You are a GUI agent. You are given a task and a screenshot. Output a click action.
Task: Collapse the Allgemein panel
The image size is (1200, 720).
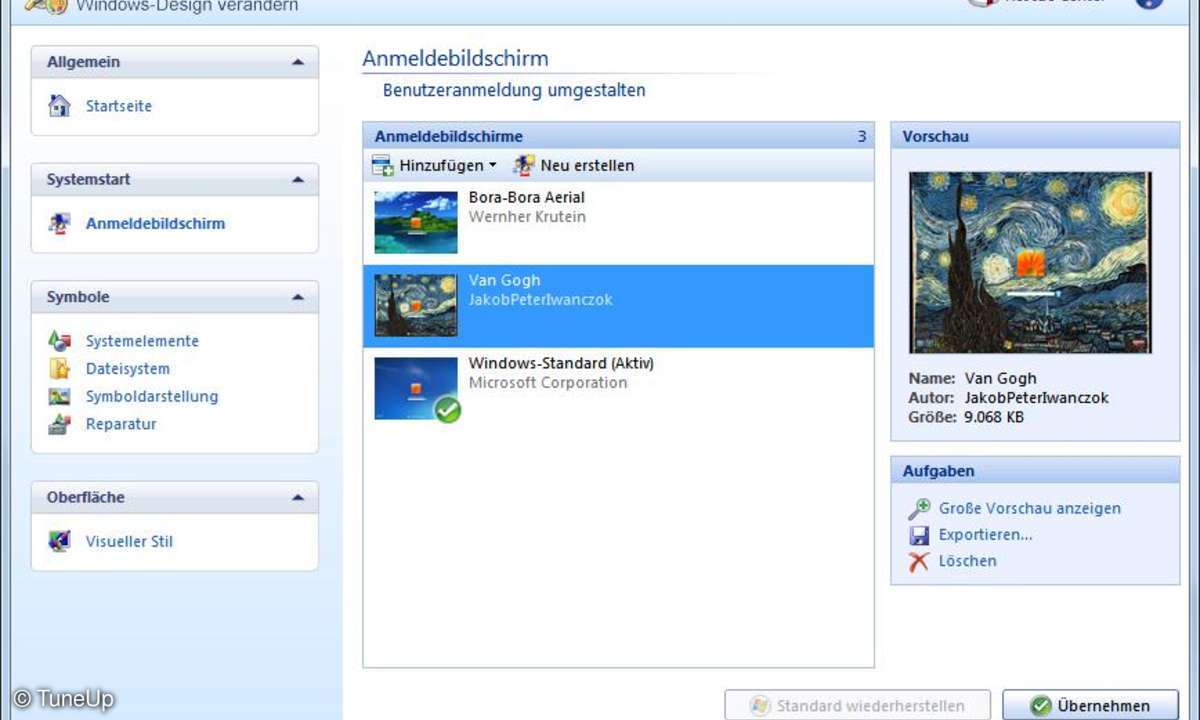(x=297, y=62)
